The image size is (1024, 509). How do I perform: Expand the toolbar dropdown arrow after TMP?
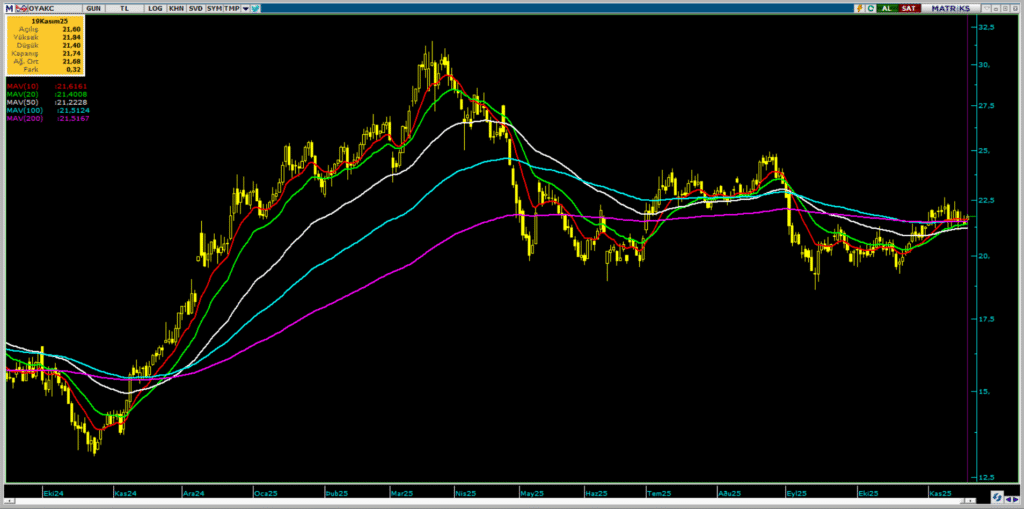tap(244, 8)
